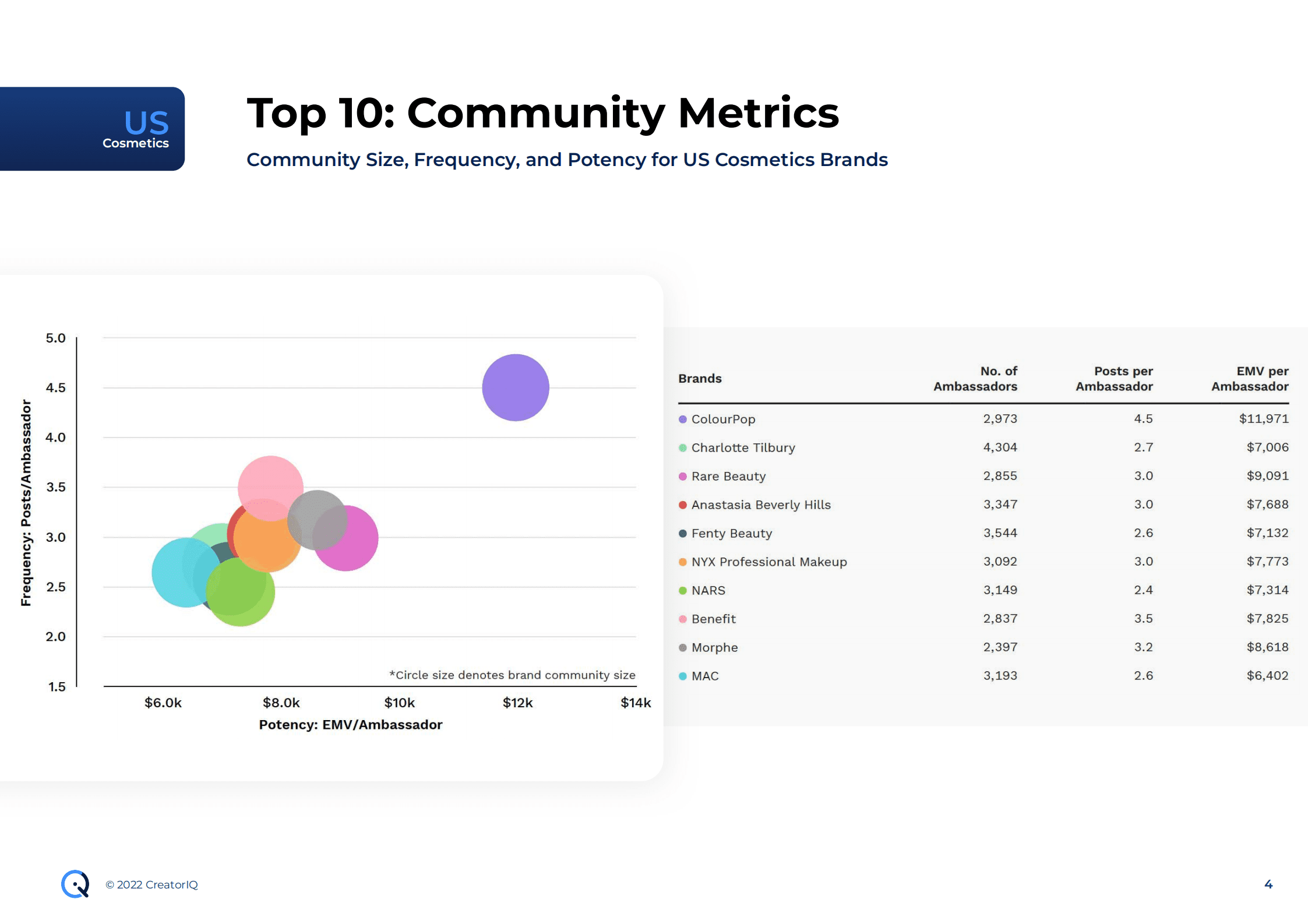Select the Fenty Beauty table row label
1308x924 pixels.
coord(731,533)
